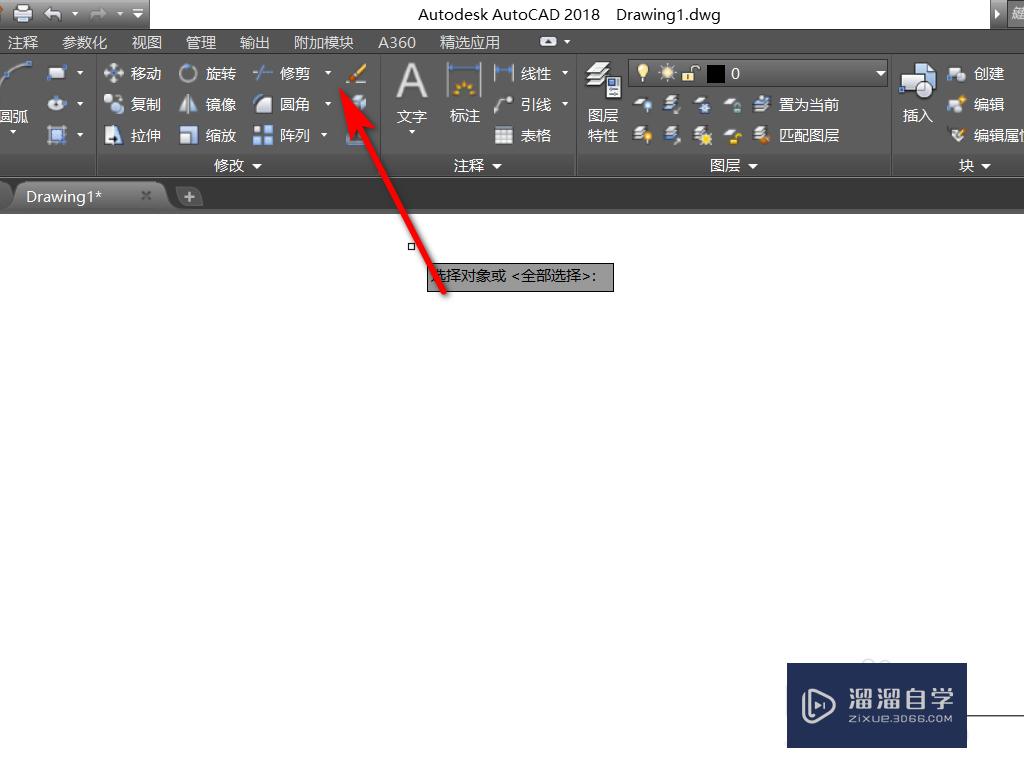Click the 插入 (Insert) block icon
Screen dimensions: 1024x768
(x=917, y=90)
